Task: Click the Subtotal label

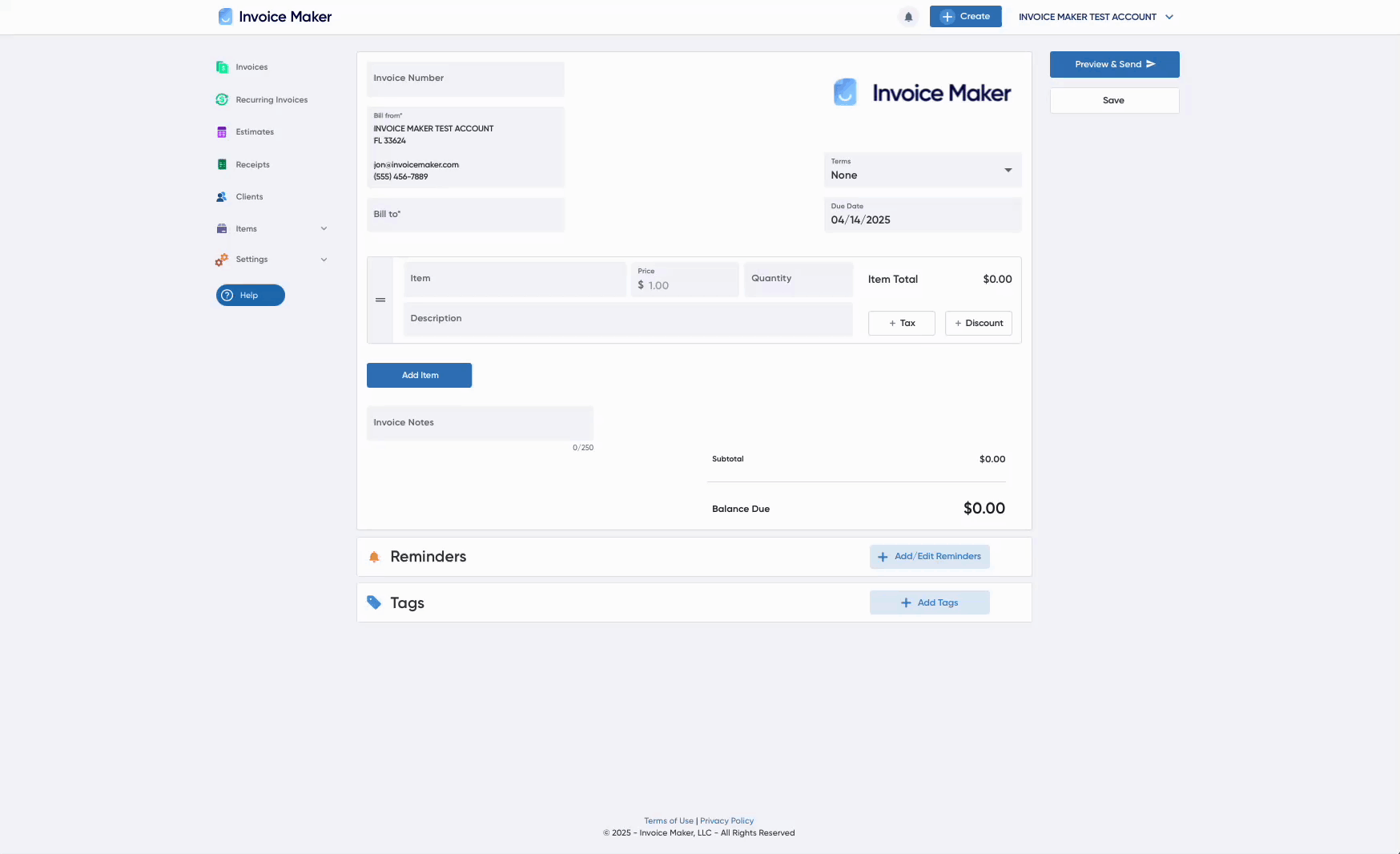Action: pos(728,459)
